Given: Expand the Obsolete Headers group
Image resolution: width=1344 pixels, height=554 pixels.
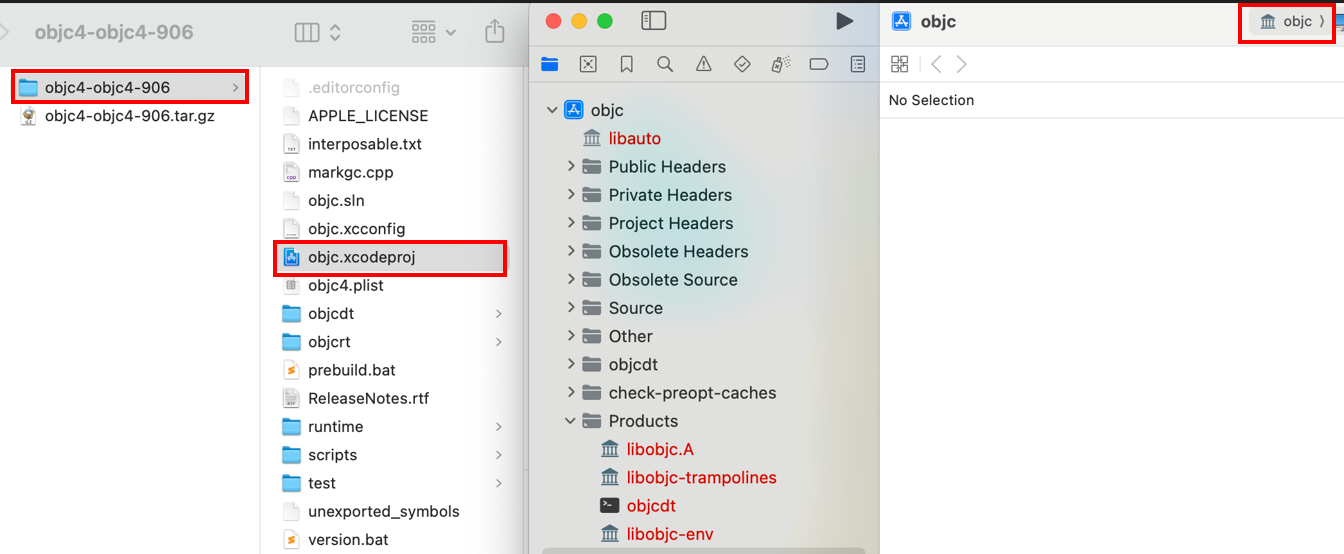Looking at the screenshot, I should (x=571, y=251).
